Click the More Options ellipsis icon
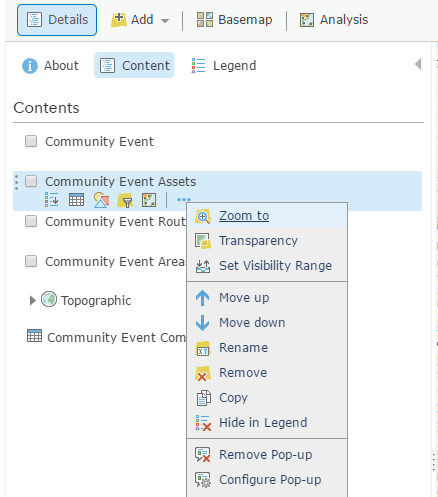The image size is (438, 497). [184, 200]
